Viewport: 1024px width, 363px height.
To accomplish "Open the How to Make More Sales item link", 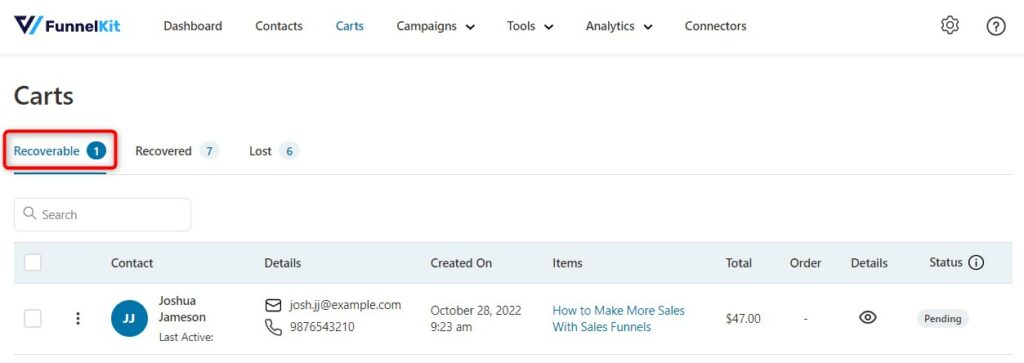I will coord(618,319).
